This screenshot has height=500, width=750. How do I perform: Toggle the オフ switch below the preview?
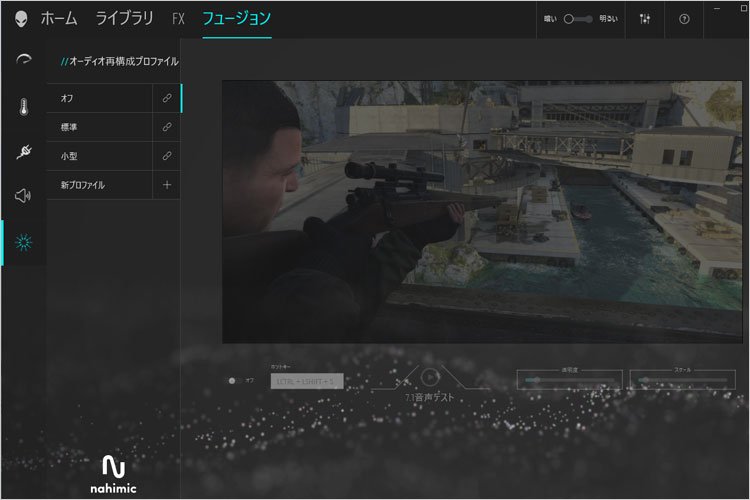234,380
